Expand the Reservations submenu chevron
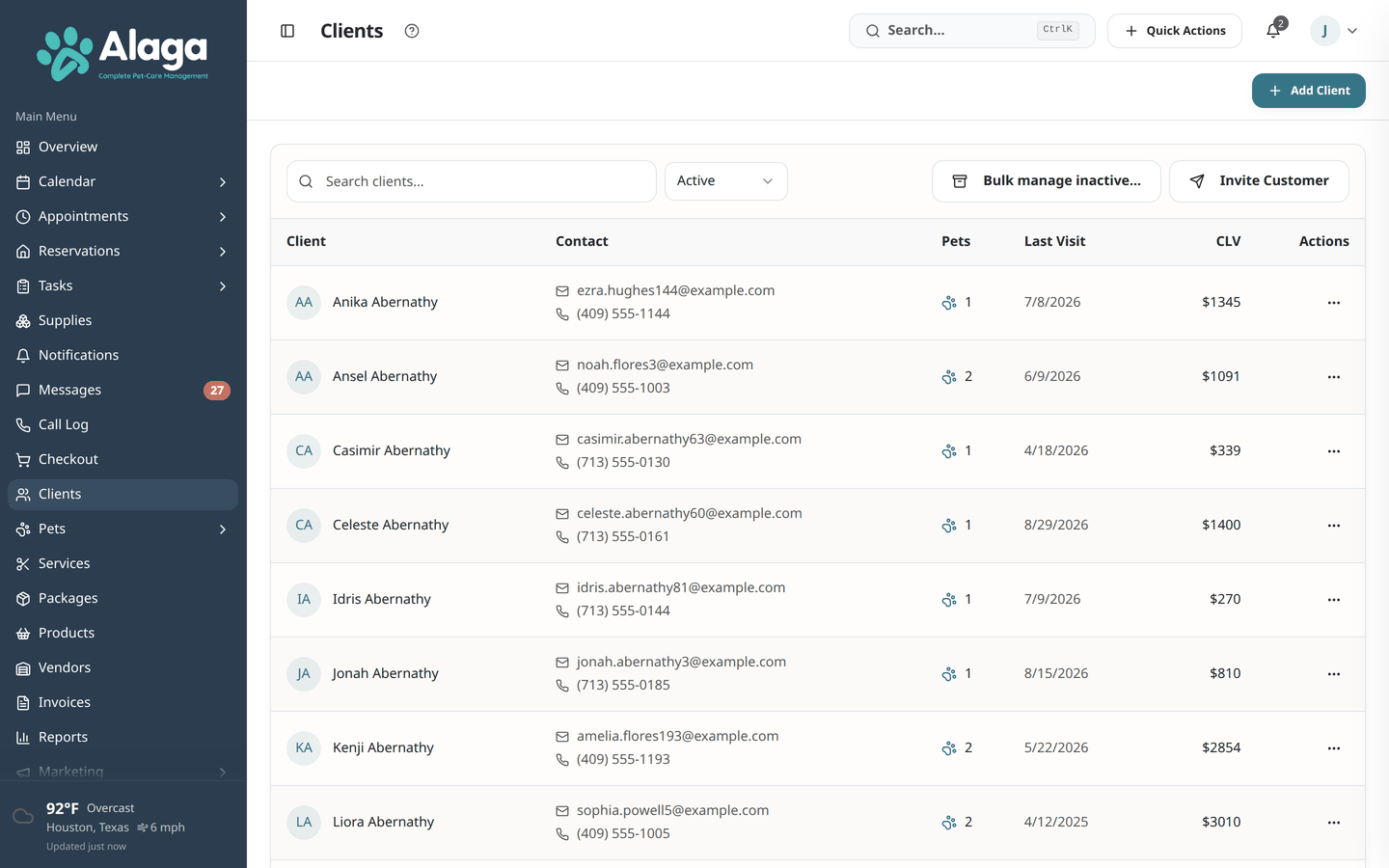The image size is (1389, 868). point(223,252)
